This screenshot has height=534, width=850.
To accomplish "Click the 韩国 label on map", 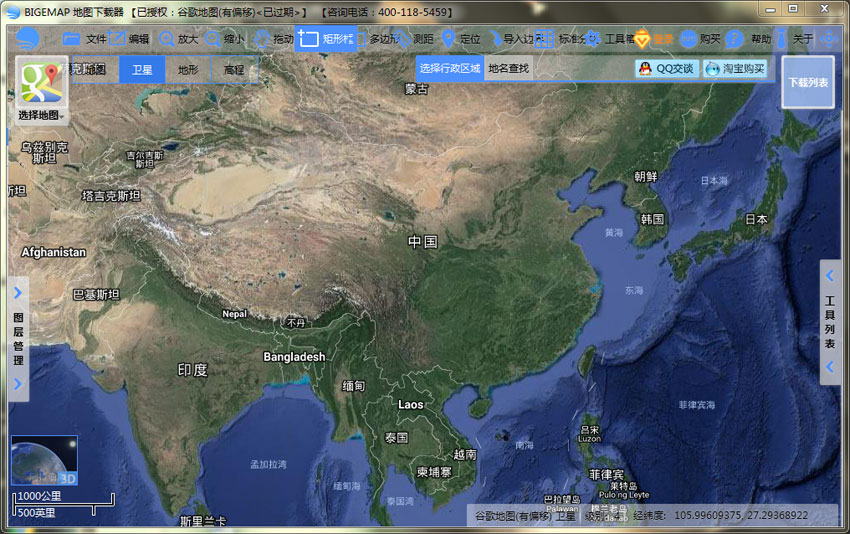I will coord(652,220).
